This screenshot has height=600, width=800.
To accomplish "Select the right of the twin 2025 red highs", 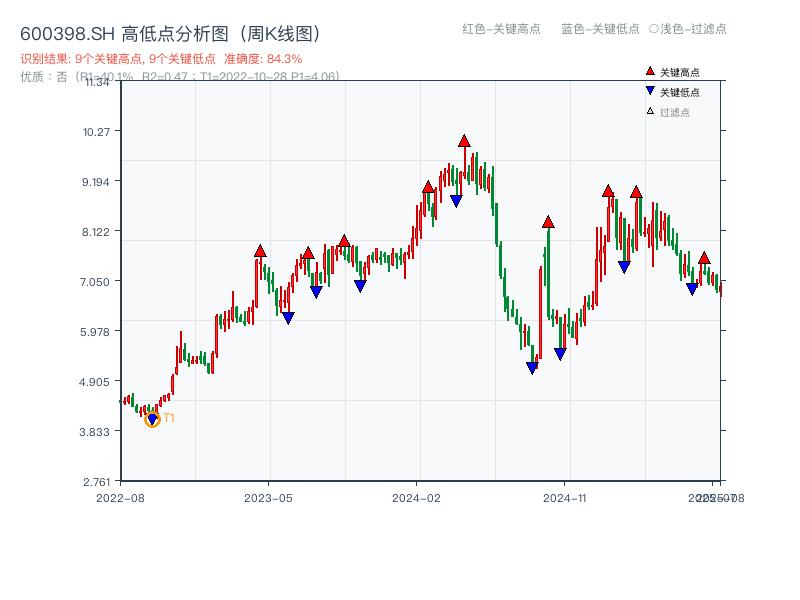I will click(636, 192).
